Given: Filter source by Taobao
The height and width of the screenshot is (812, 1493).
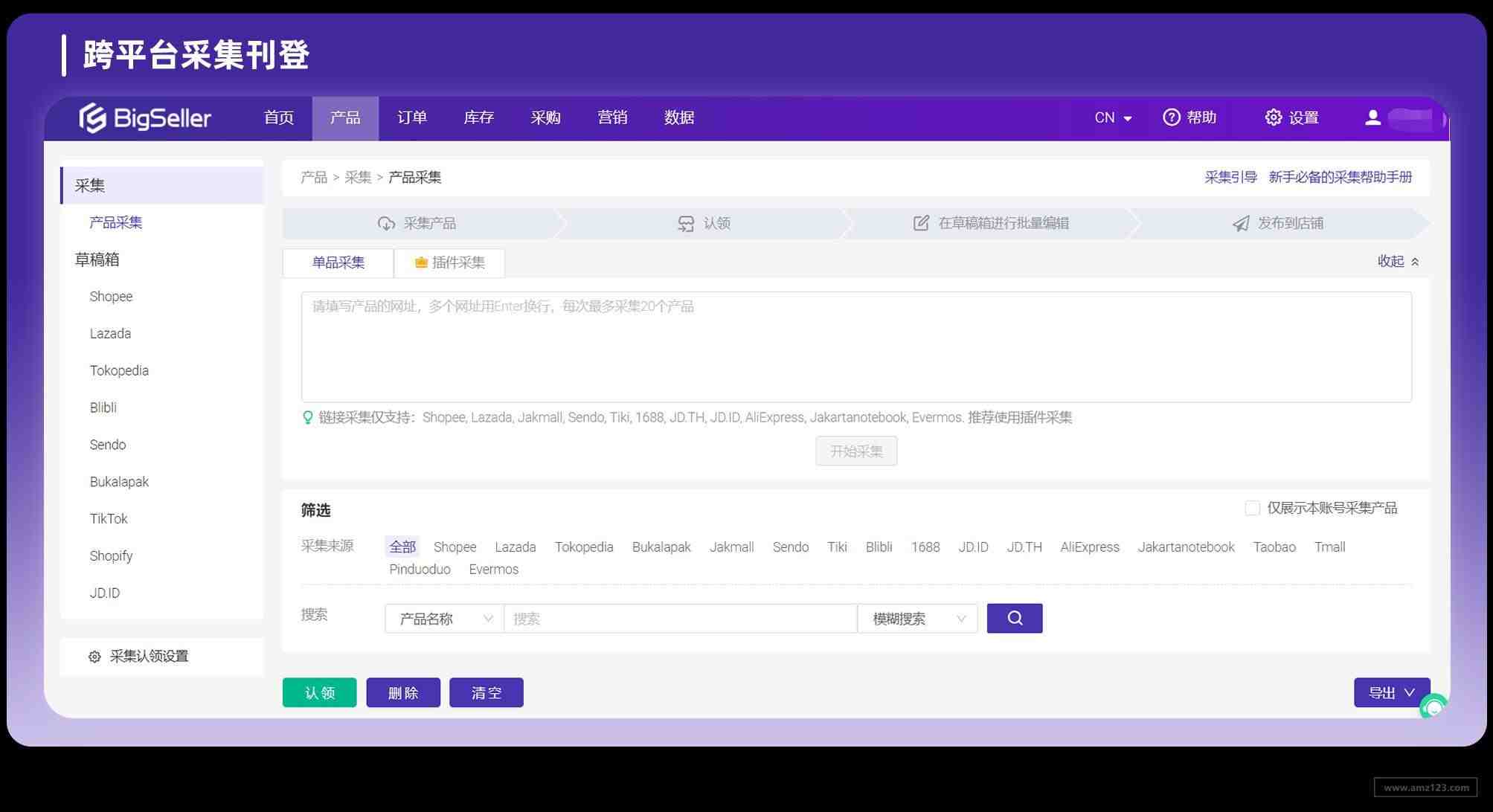Looking at the screenshot, I should (x=1274, y=547).
